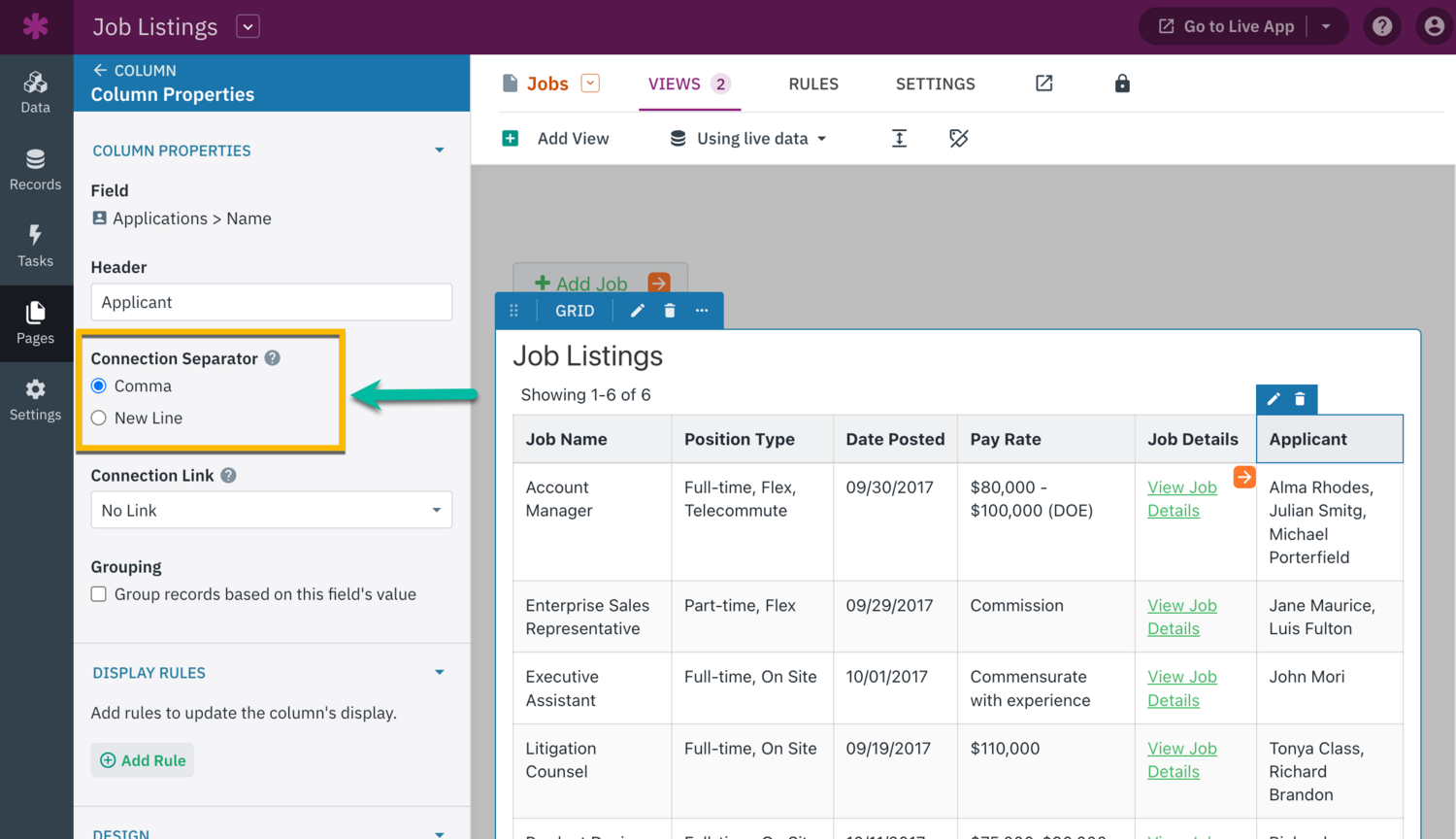Open the Data section in sidebar
Image resolution: width=1456 pixels, height=839 pixels.
point(36,92)
